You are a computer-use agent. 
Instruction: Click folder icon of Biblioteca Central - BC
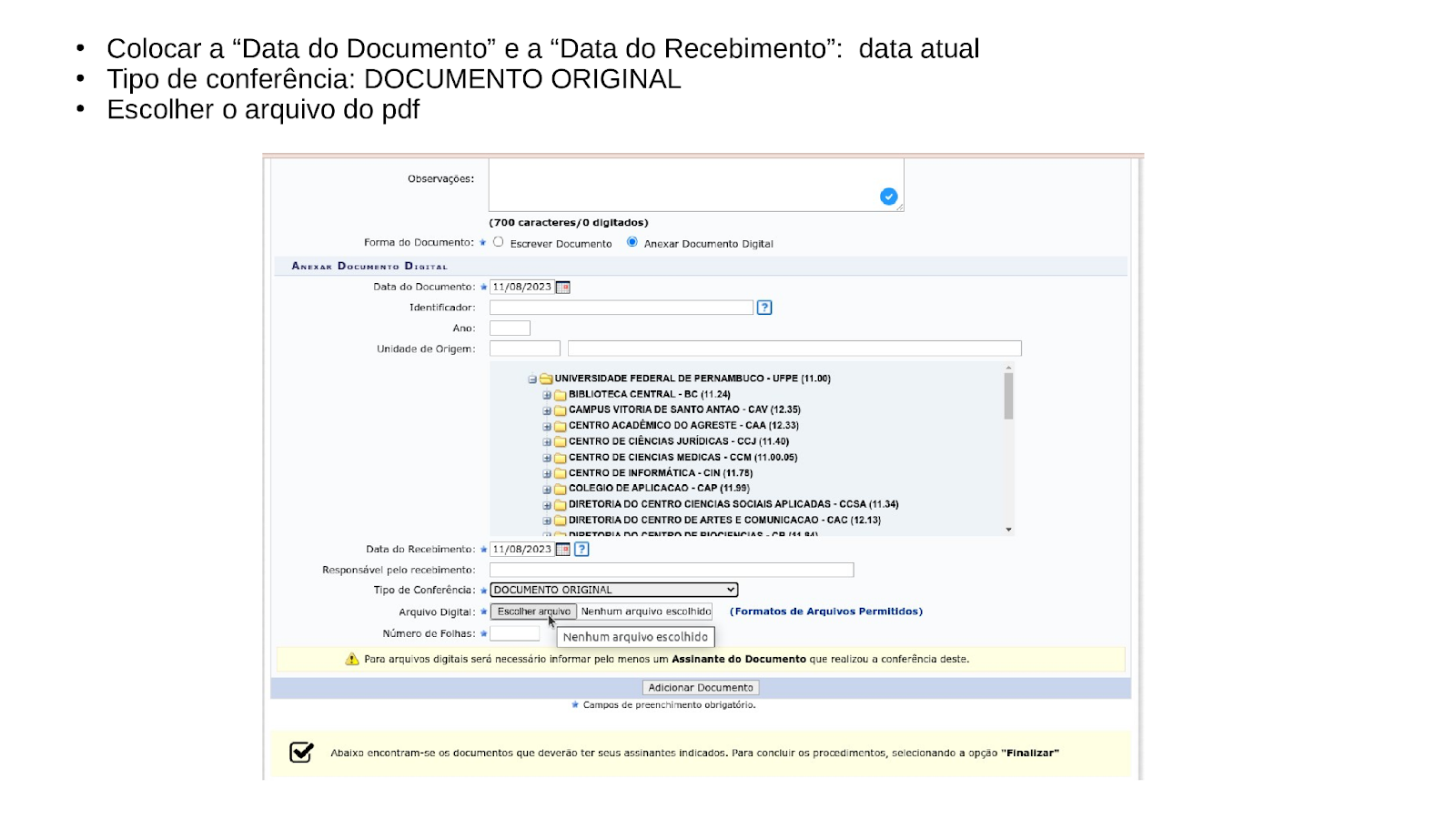pyautogui.click(x=561, y=395)
